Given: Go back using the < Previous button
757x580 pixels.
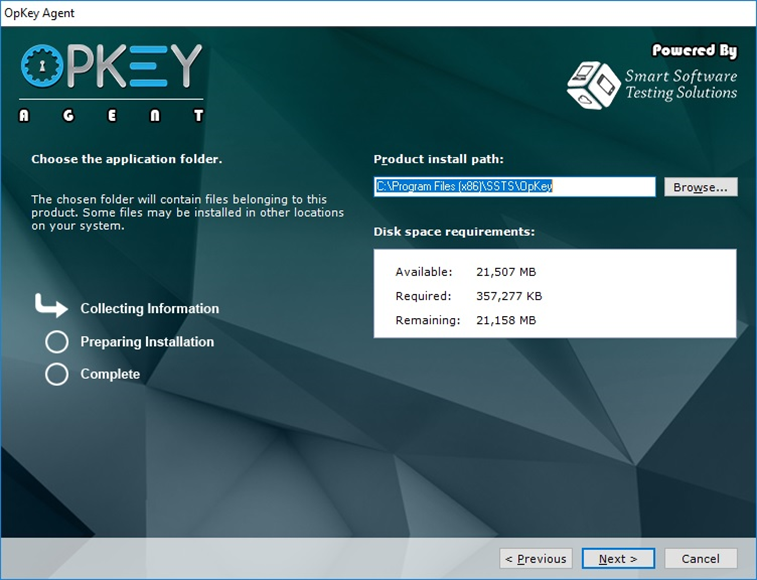Looking at the screenshot, I should coord(535,559).
